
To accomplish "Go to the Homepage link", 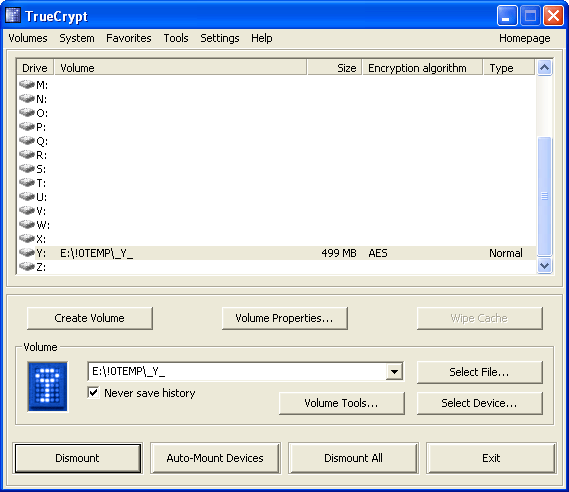I will tap(524, 38).
